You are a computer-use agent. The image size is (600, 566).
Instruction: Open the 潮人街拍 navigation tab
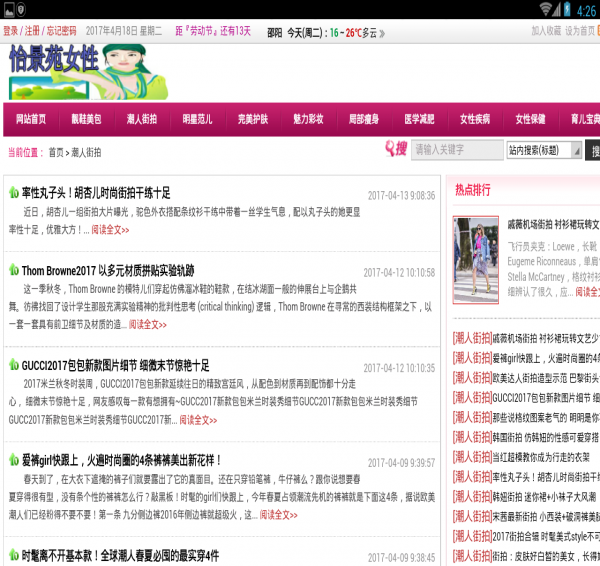coord(142,119)
